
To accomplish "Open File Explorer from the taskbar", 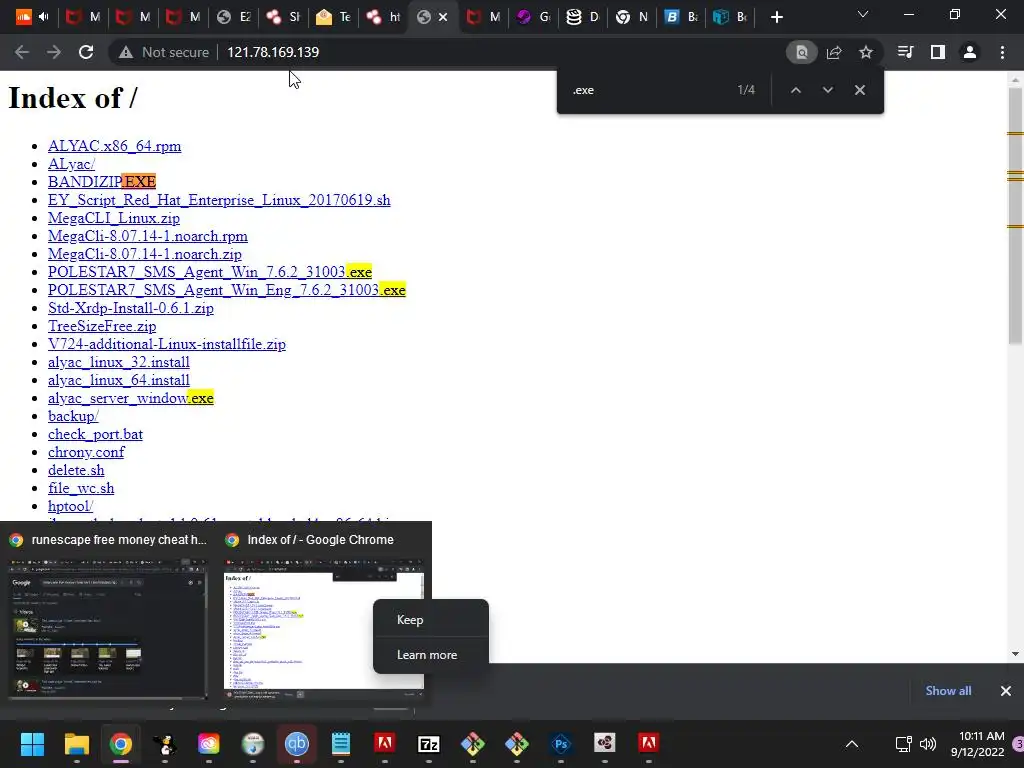I will 76,743.
